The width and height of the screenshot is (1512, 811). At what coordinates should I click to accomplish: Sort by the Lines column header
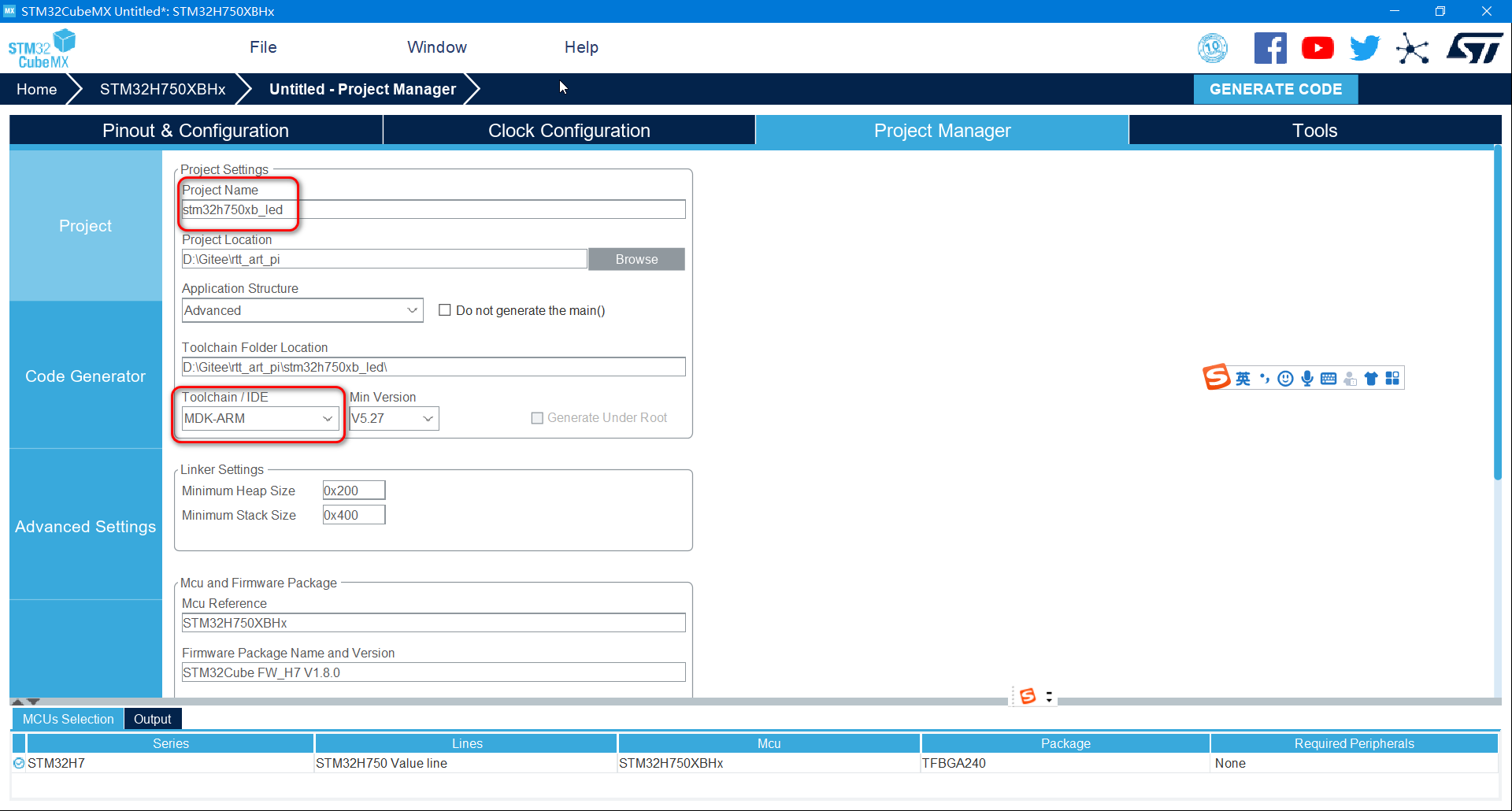point(467,743)
